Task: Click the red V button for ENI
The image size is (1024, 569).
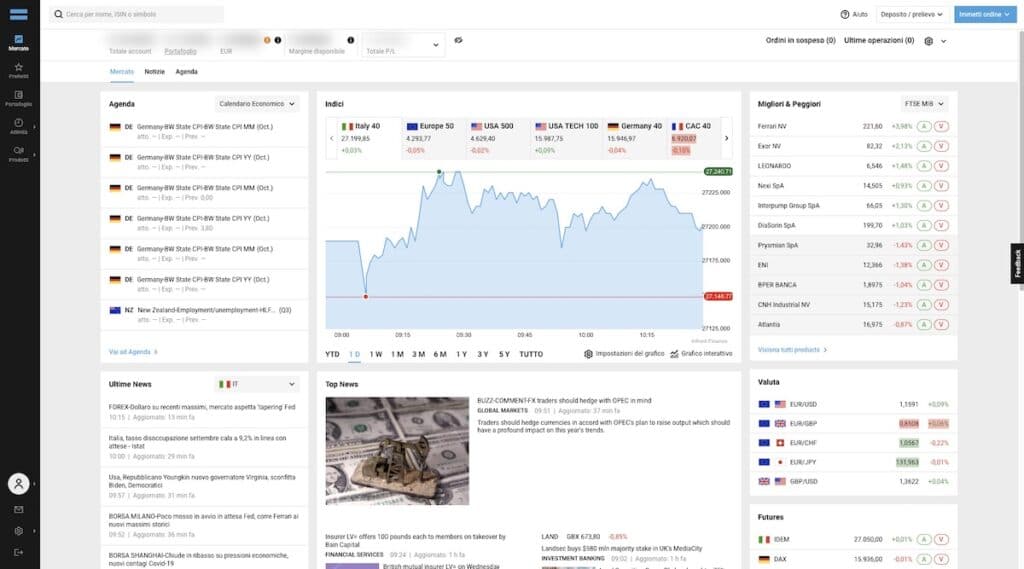Action: tap(941, 264)
